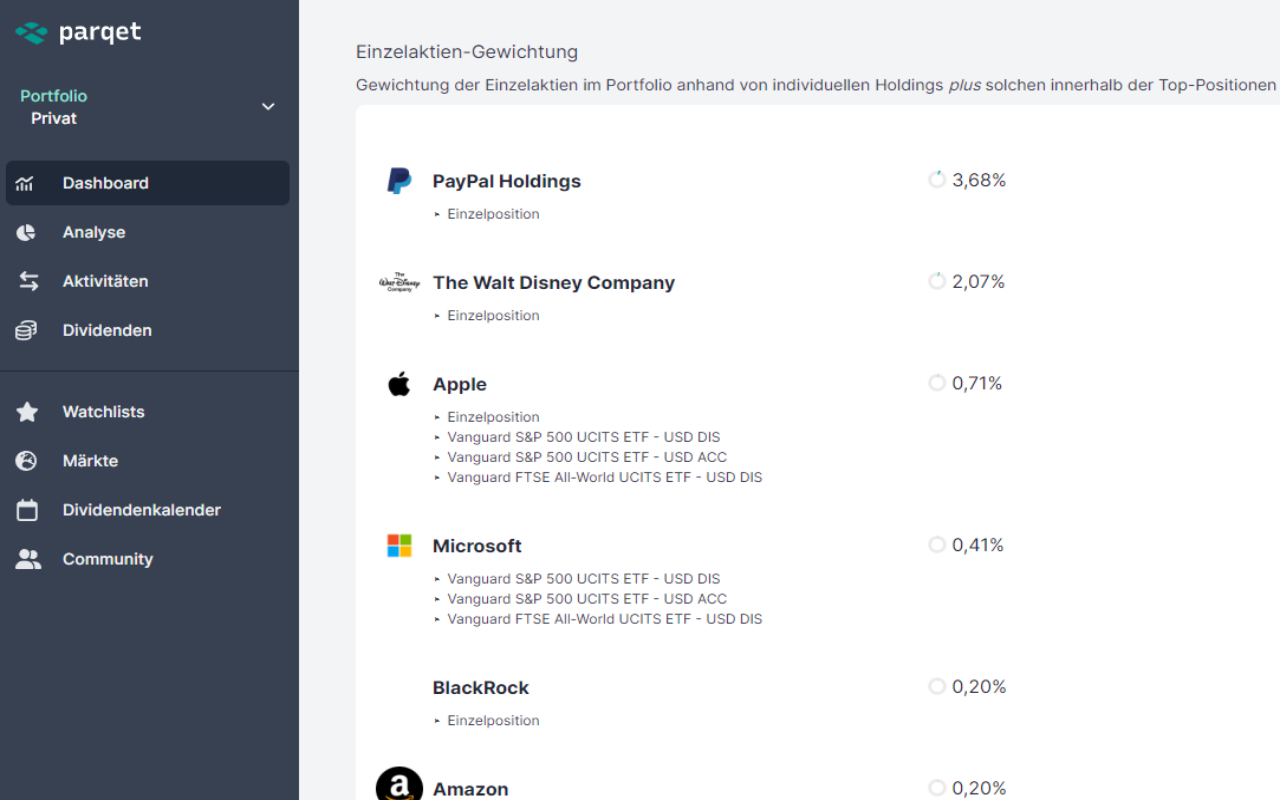Image resolution: width=1280 pixels, height=800 pixels.
Task: Click the Apple logo icon
Action: (x=399, y=382)
